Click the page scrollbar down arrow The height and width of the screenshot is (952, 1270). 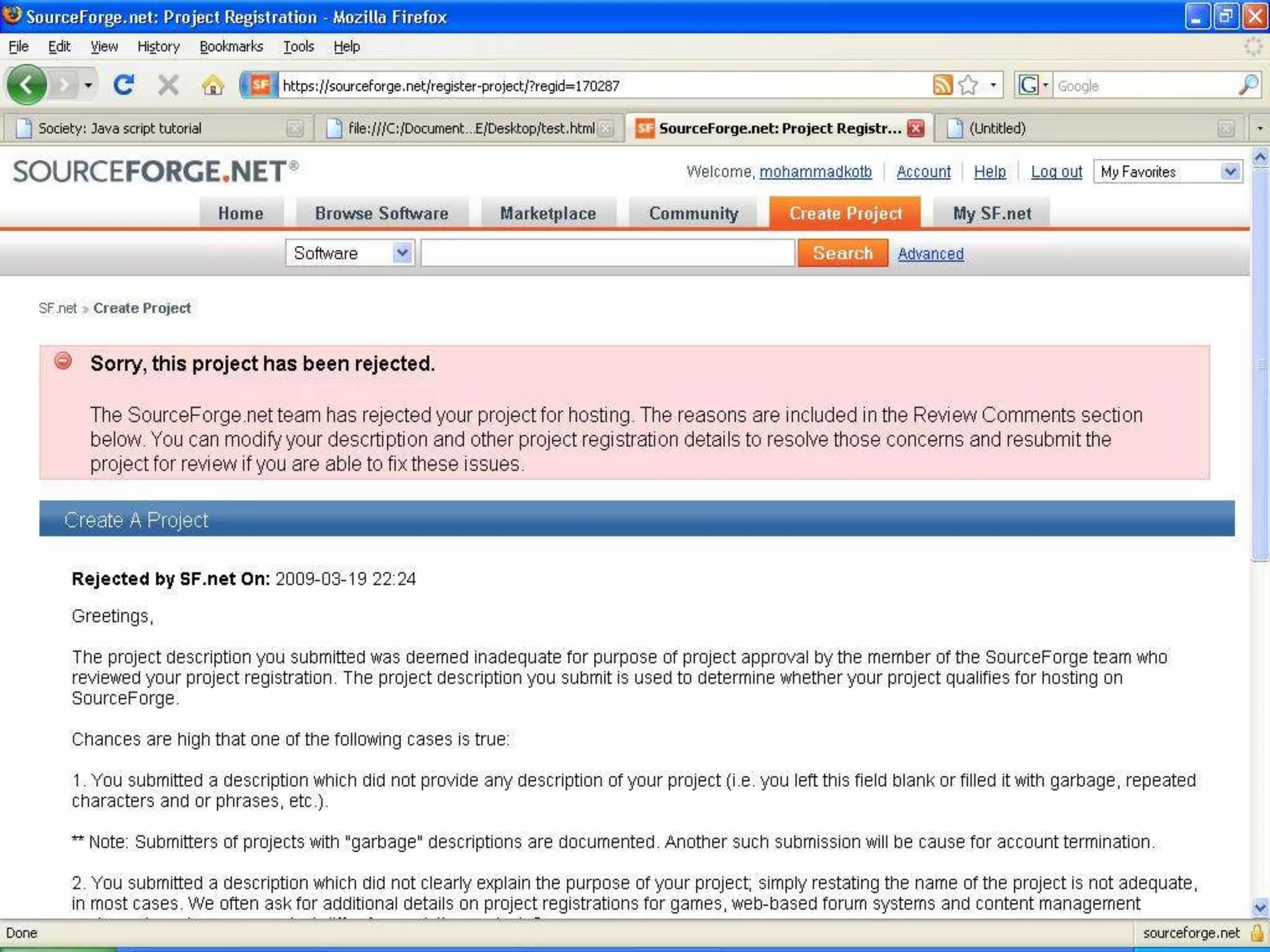point(1259,908)
